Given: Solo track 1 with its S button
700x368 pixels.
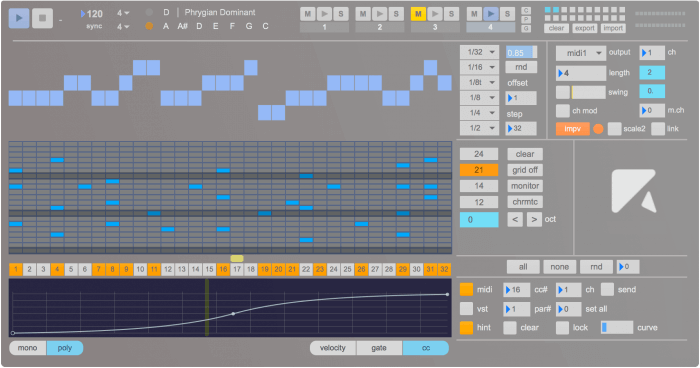Looking at the screenshot, I should click(x=341, y=14).
